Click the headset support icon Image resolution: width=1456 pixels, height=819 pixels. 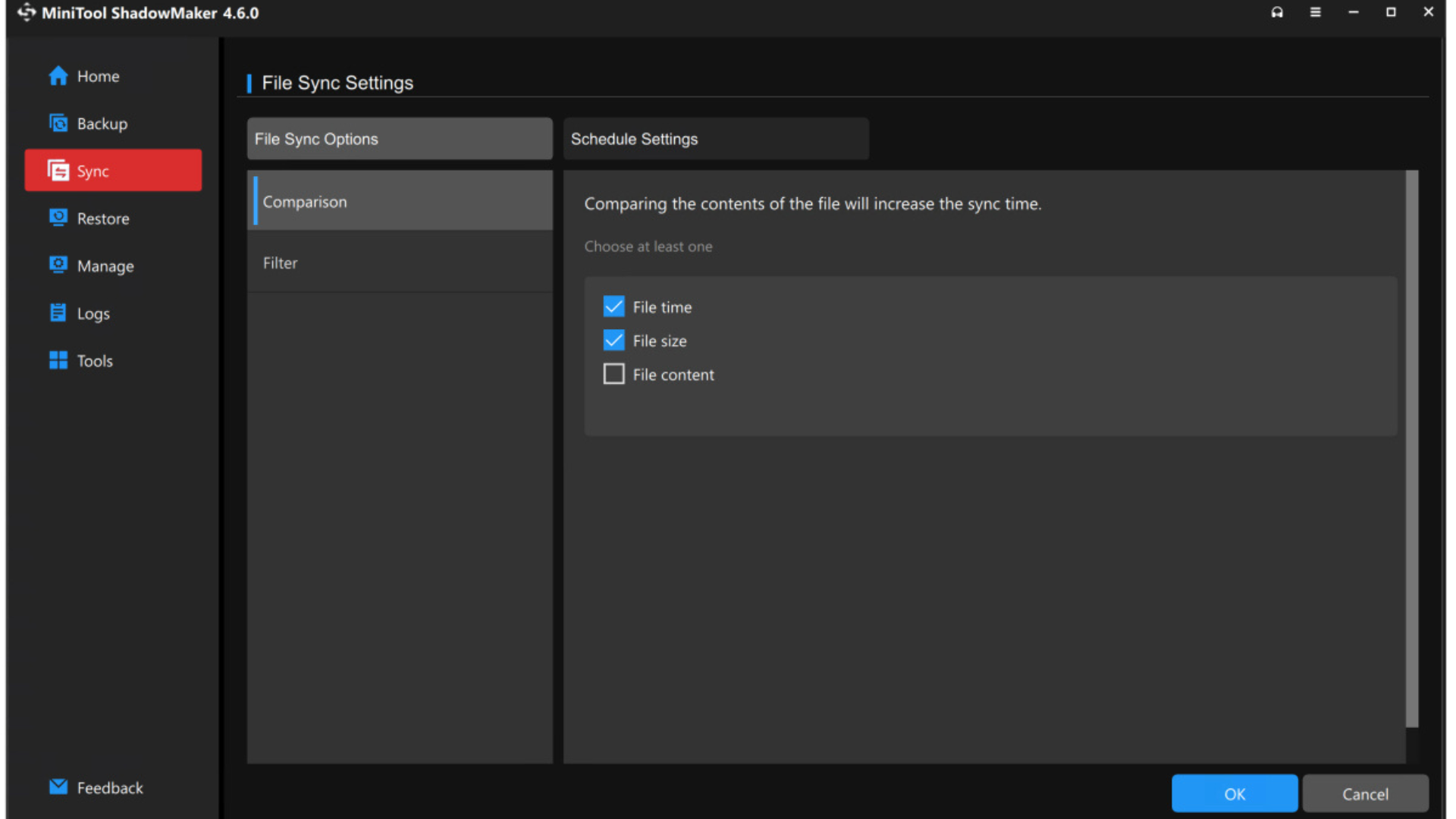1277,12
